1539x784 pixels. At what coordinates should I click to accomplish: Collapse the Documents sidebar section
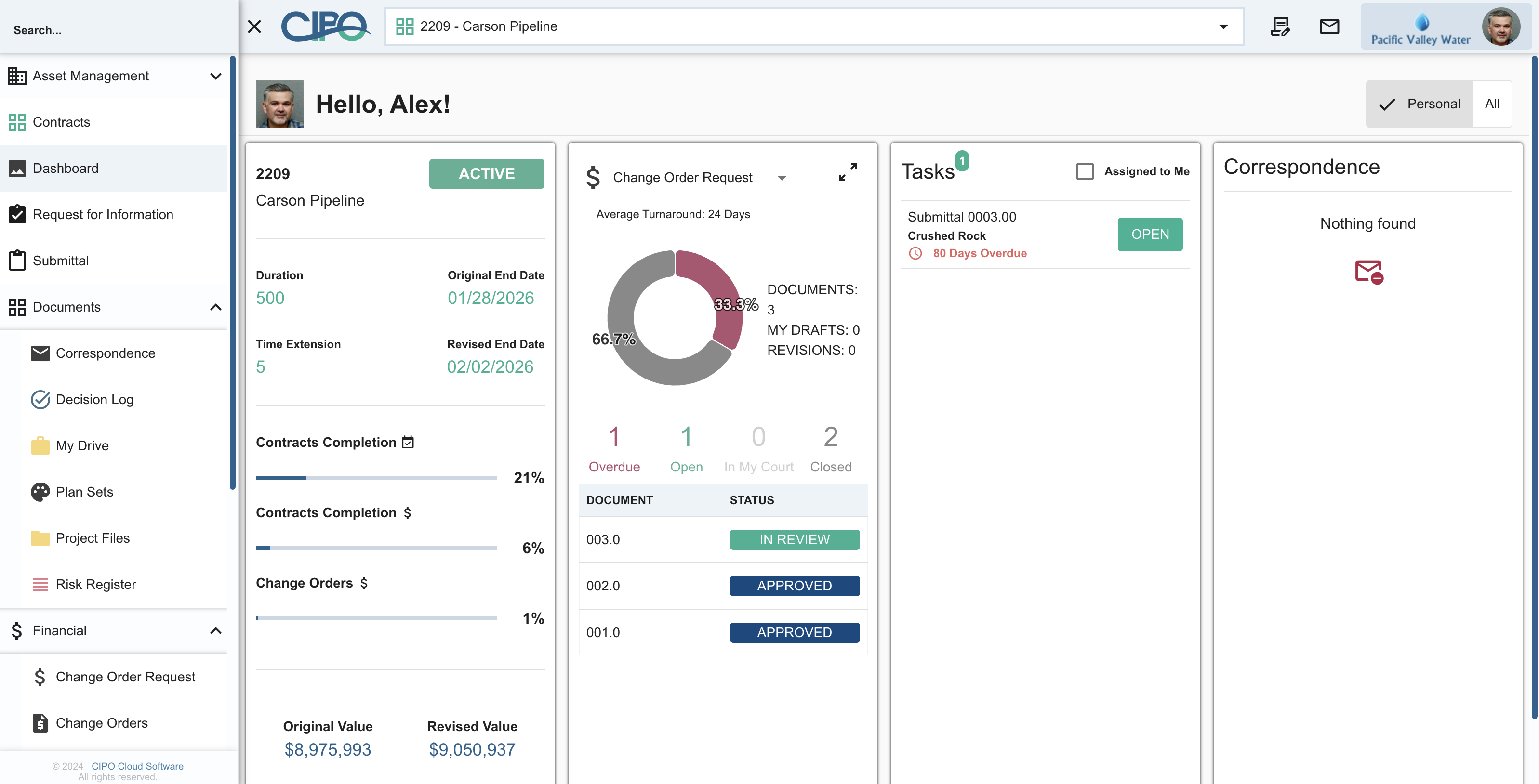216,307
